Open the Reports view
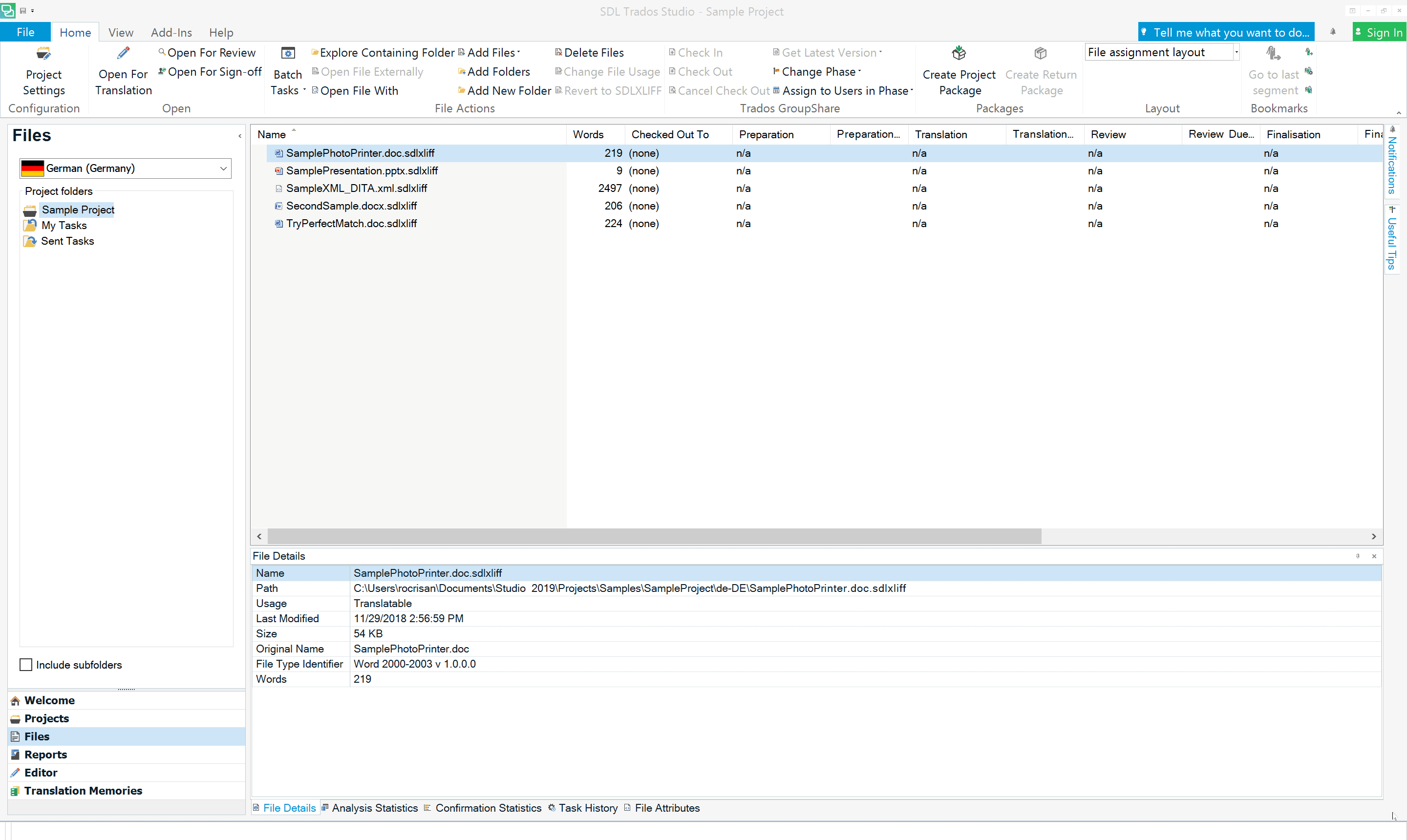Image resolution: width=1407 pixels, height=840 pixels. (126, 755)
